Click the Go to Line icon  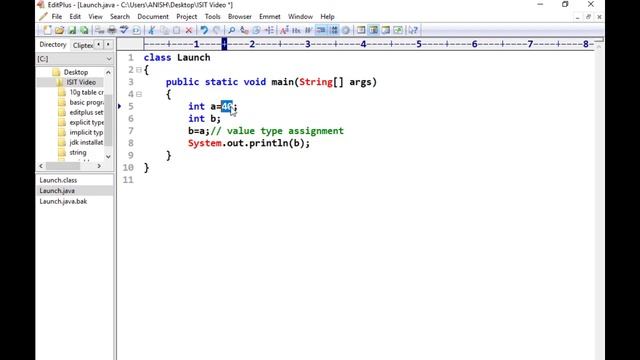coord(269,30)
